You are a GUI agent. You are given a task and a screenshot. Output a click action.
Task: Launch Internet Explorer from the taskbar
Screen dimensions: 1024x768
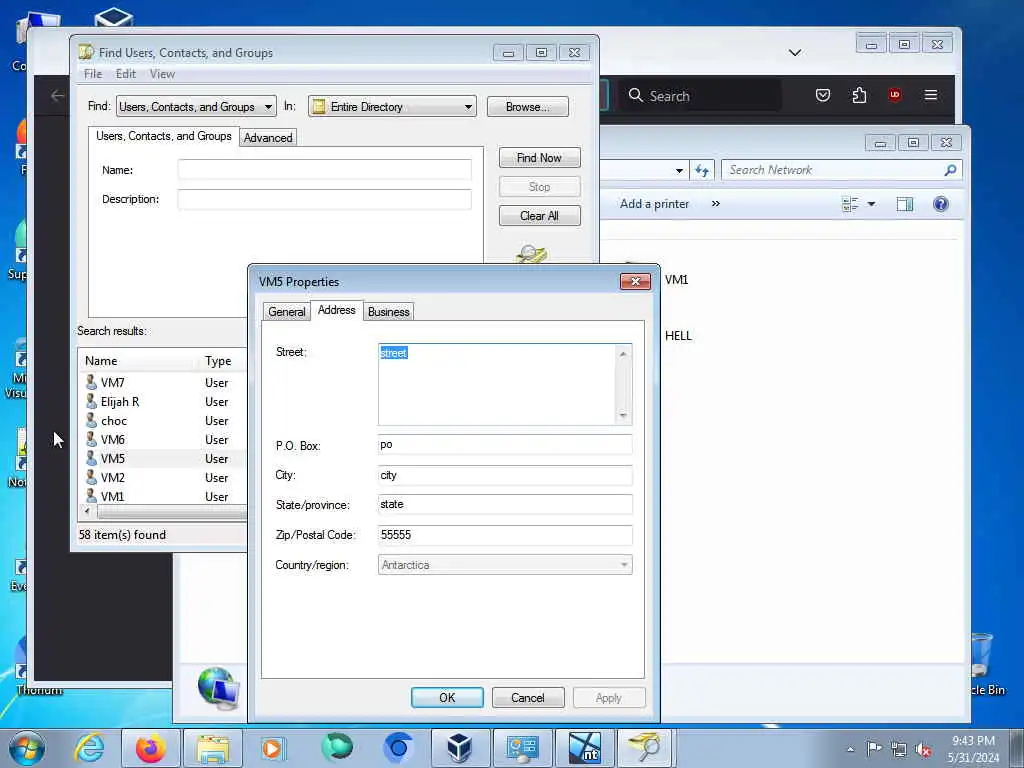tap(89, 748)
